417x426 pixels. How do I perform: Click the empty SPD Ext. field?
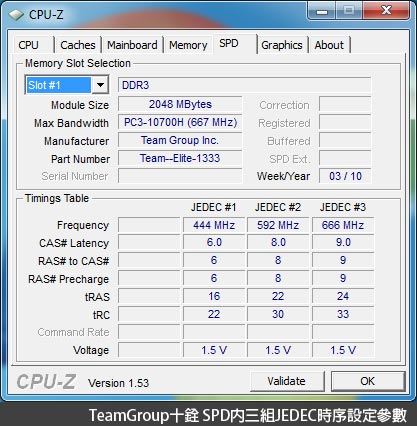(345, 158)
